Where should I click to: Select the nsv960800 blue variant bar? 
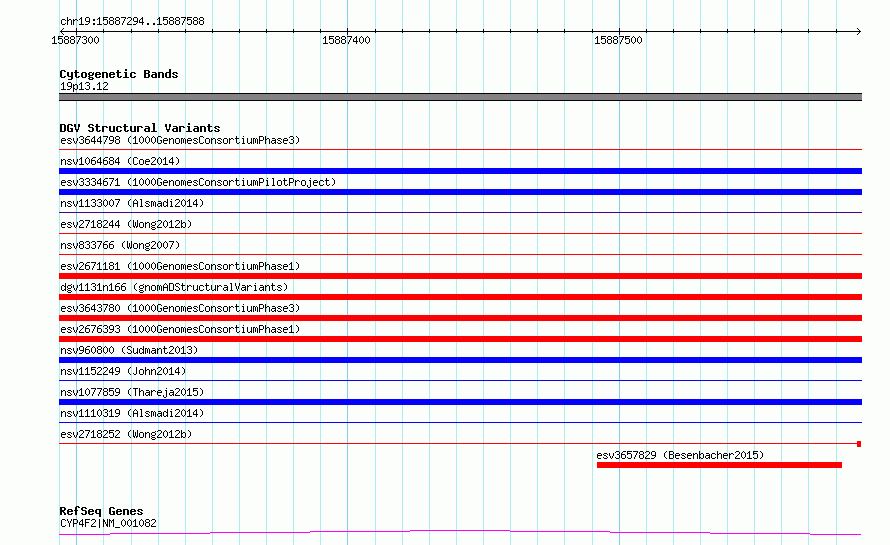pyautogui.click(x=460, y=360)
